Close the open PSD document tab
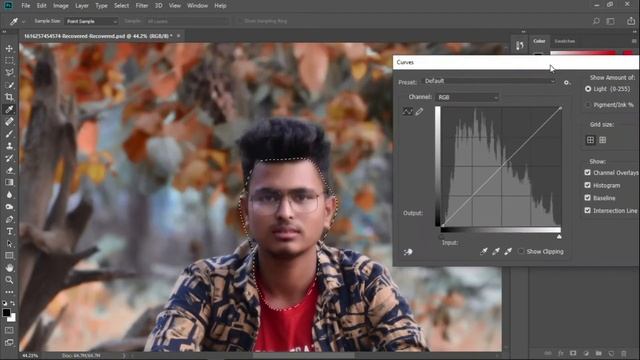Image resolution: width=640 pixels, height=360 pixels. point(178,36)
